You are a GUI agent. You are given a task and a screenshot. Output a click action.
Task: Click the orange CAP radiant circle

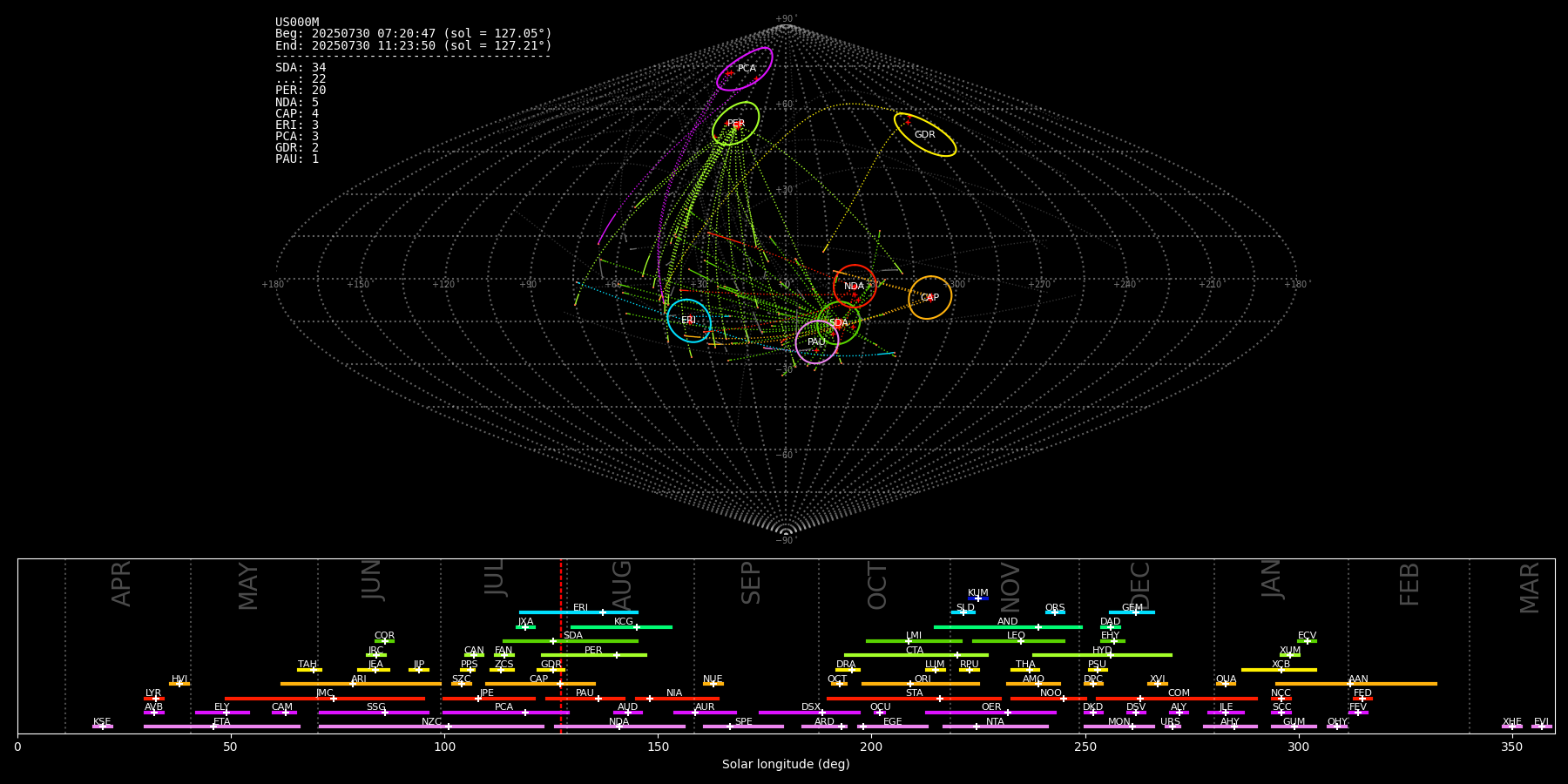[x=929, y=297]
